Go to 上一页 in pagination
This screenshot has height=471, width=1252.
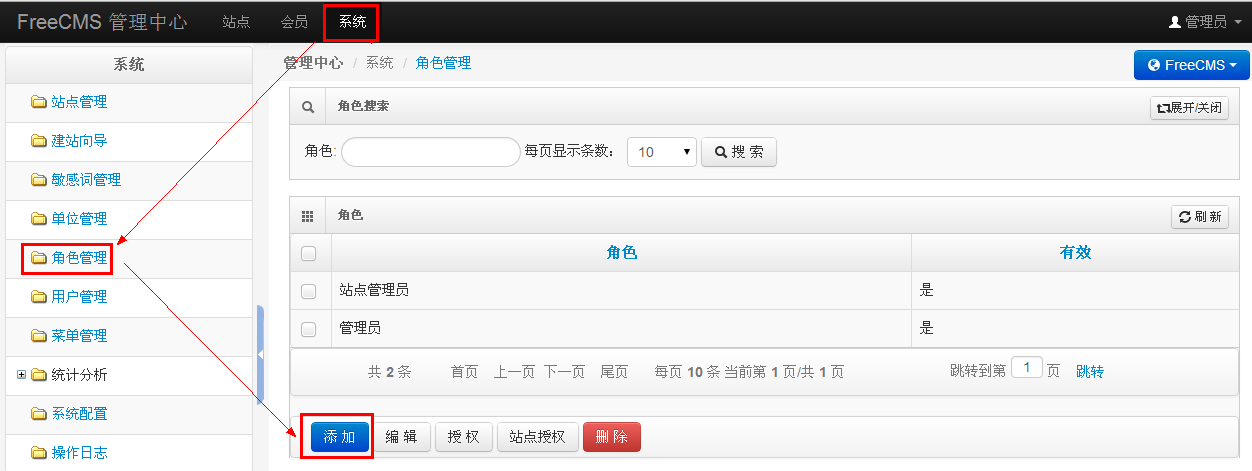point(515,372)
